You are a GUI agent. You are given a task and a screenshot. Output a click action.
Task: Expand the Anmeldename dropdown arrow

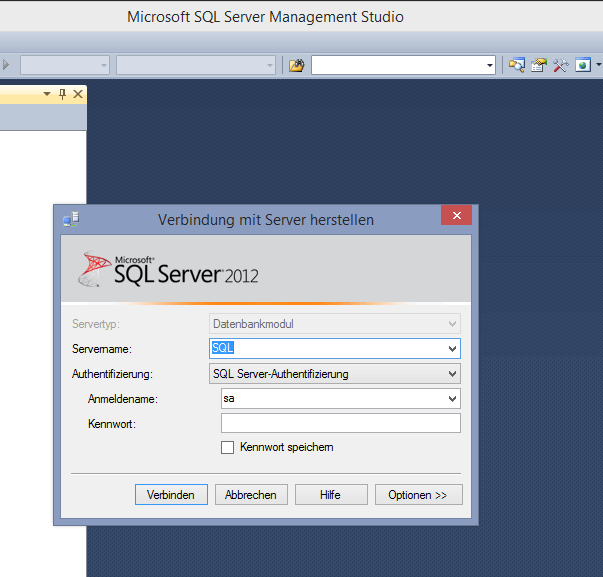point(452,399)
